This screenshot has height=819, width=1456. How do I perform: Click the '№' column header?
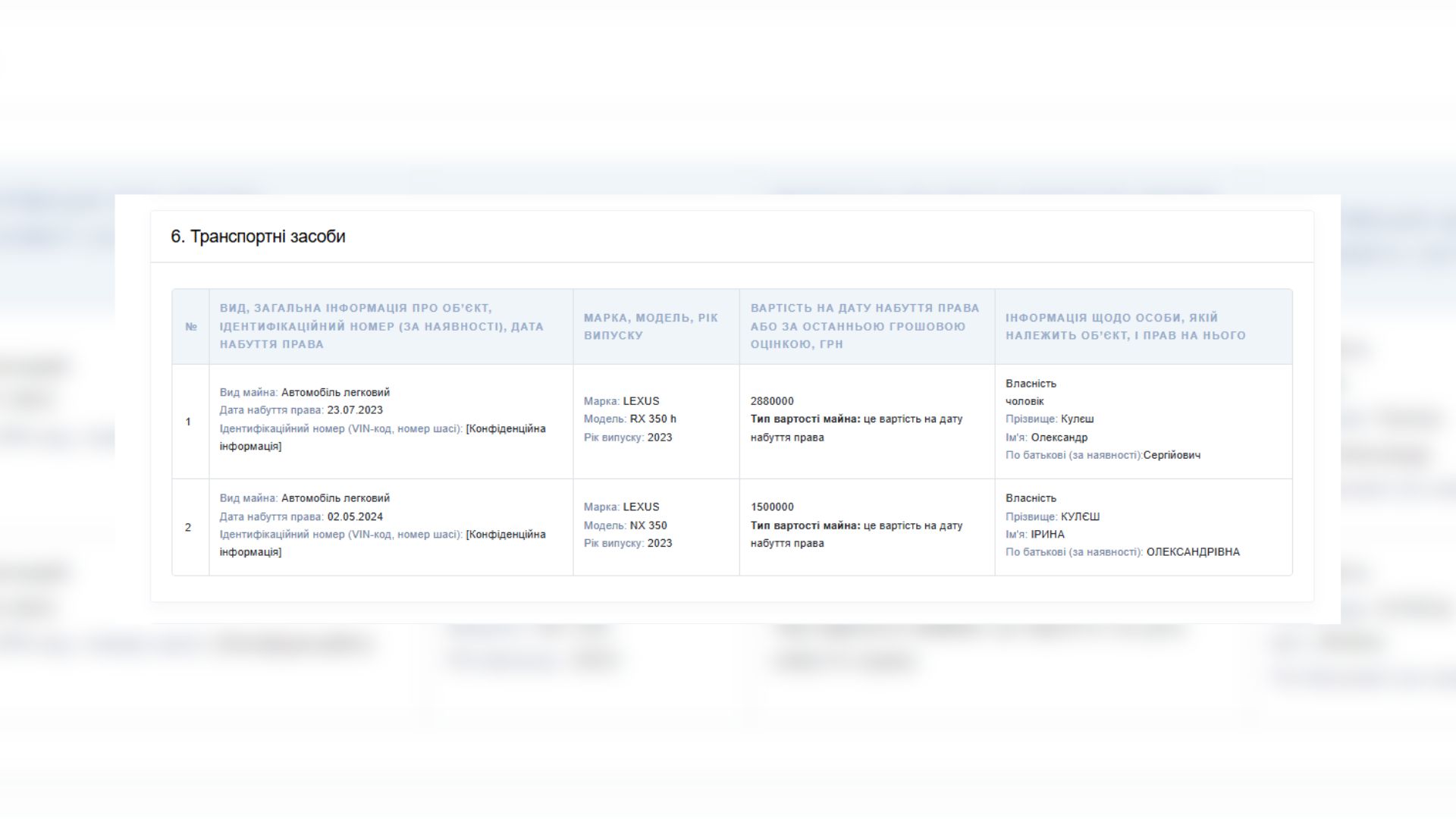[191, 327]
